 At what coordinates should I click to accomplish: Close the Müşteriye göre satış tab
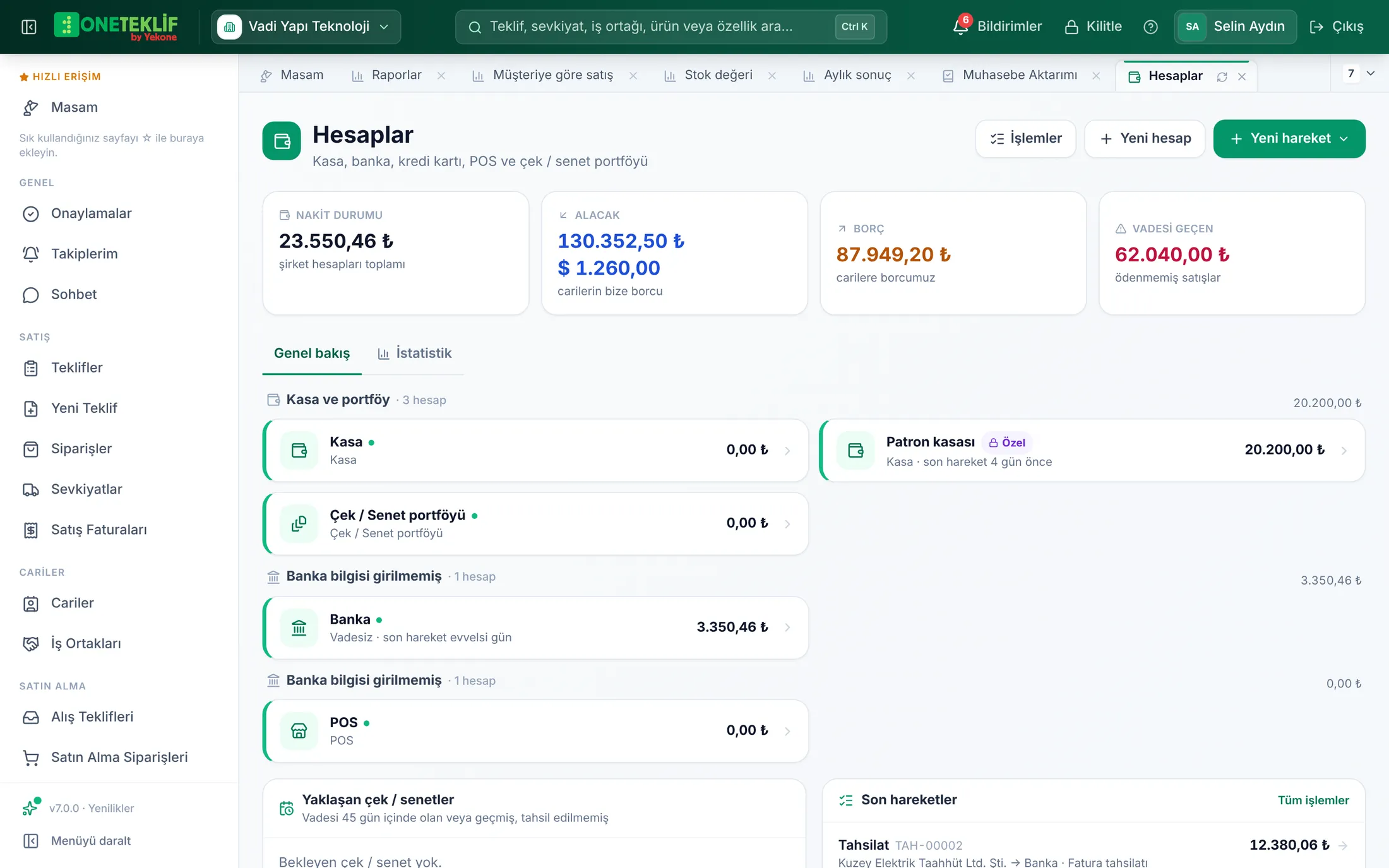point(633,76)
